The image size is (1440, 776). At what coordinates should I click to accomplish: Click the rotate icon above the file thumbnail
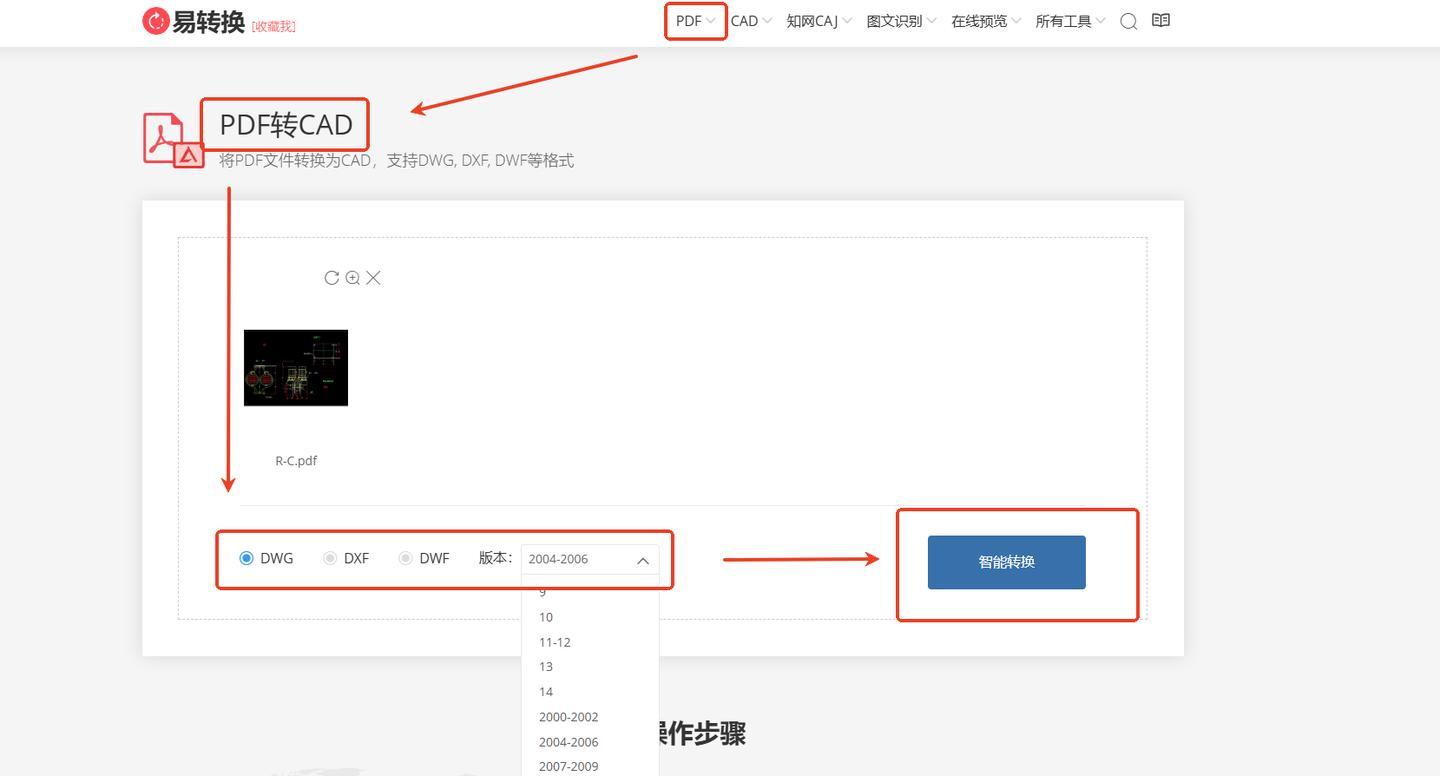tap(332, 278)
